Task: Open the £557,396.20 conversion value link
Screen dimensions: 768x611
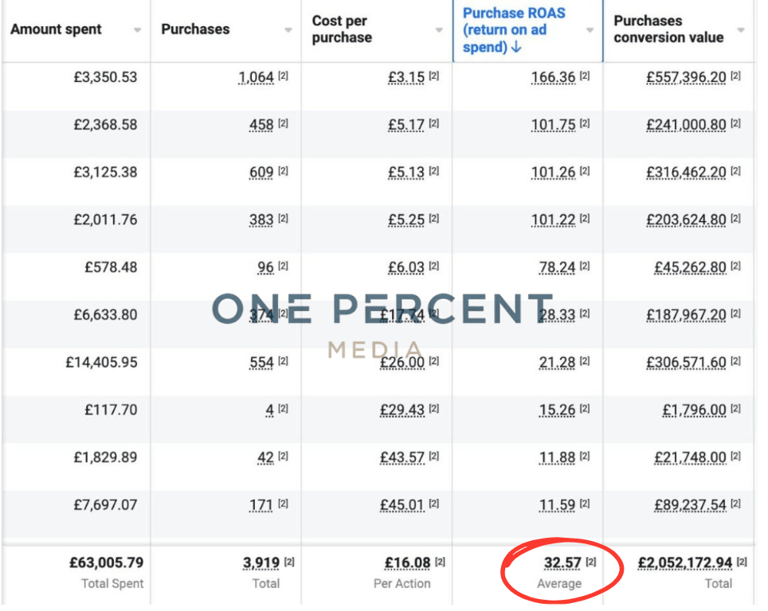Action: [x=686, y=77]
